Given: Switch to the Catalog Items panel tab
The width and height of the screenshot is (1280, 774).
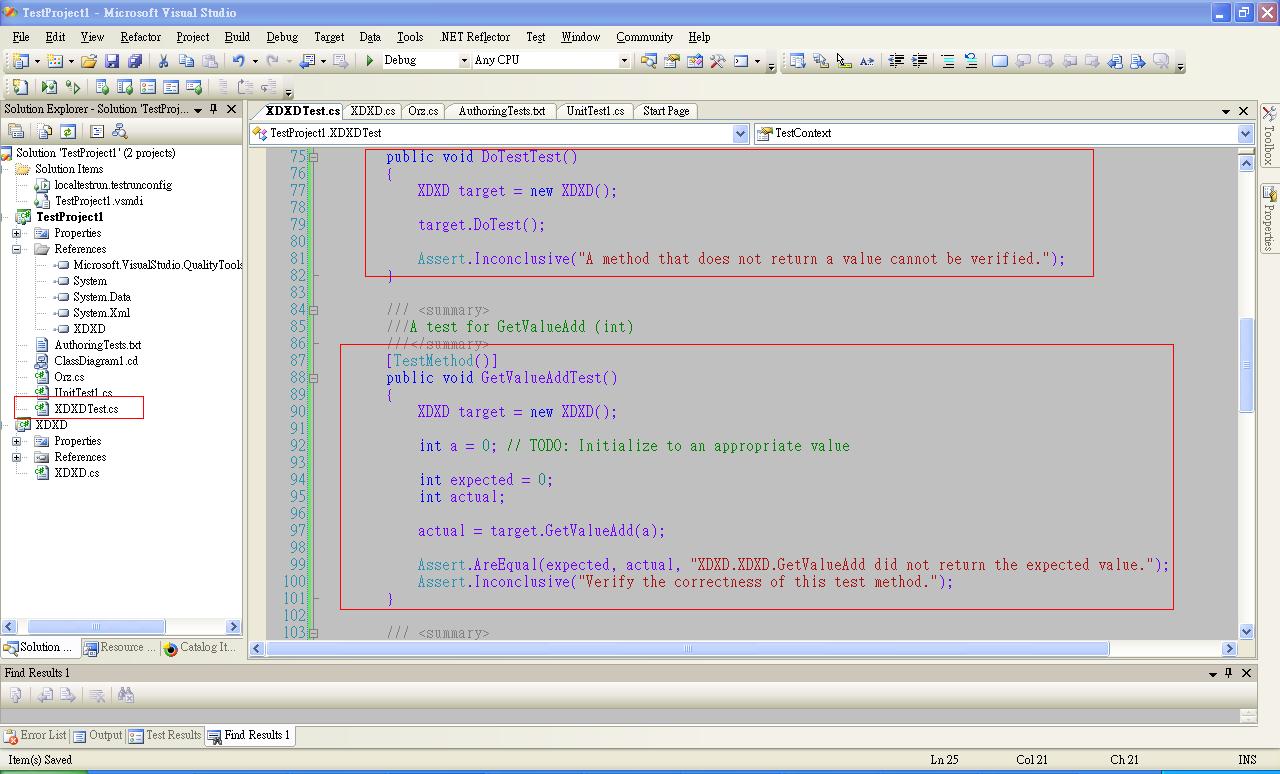Looking at the screenshot, I should tap(199, 648).
